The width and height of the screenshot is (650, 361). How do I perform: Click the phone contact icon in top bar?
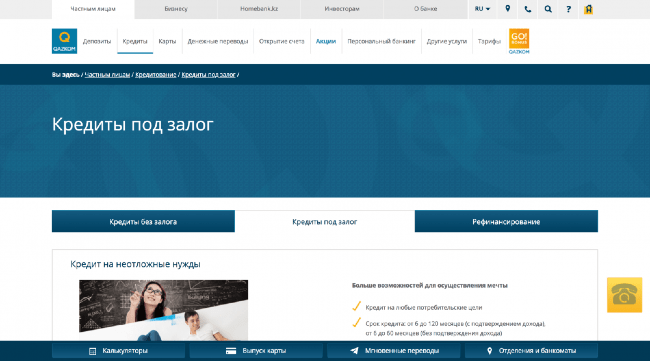pos(528,9)
